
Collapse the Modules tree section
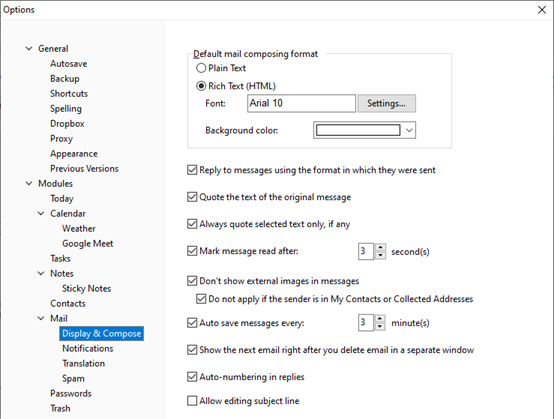click(x=29, y=183)
